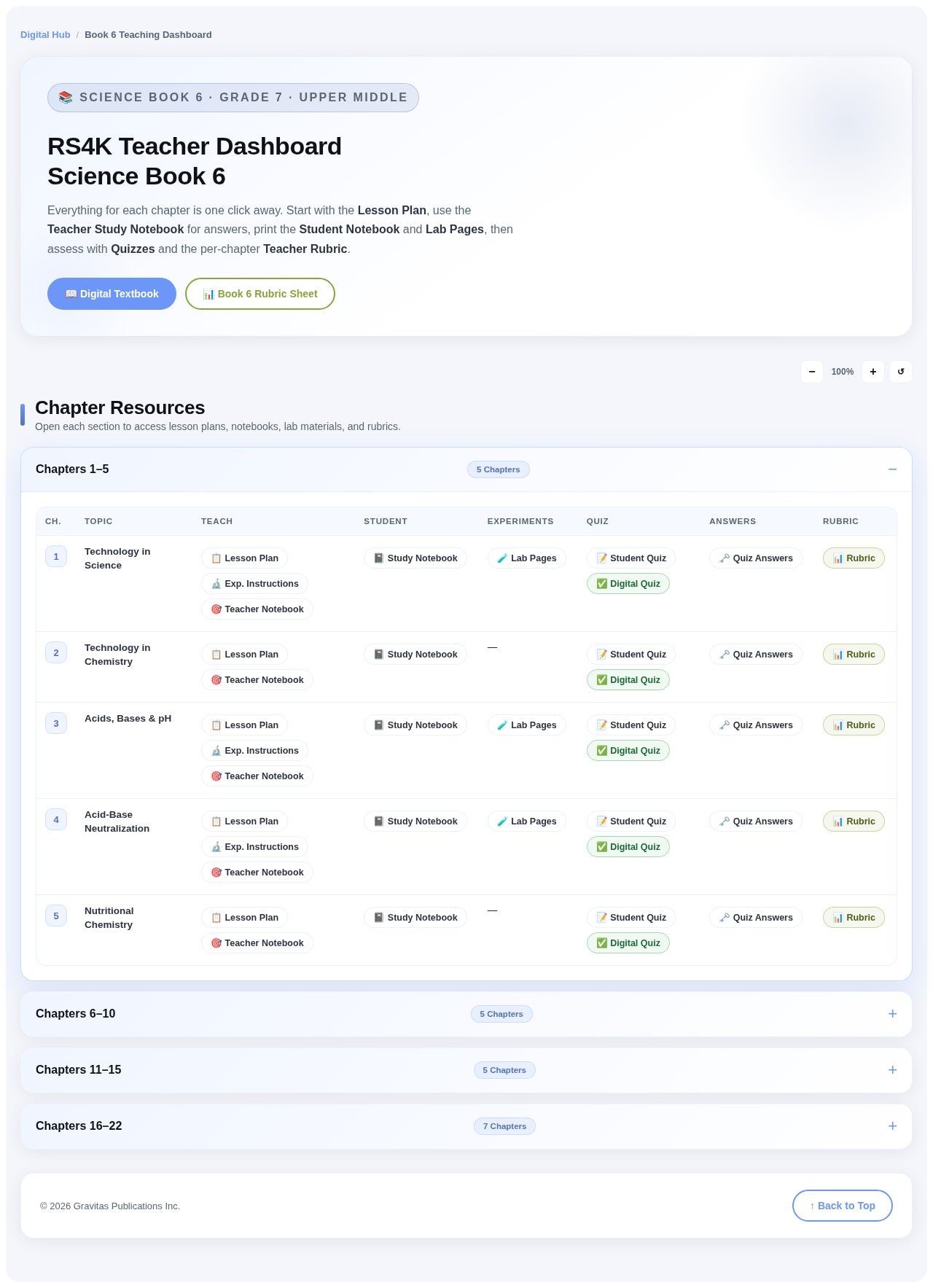This screenshot has width=933, height=1288.
Task: Click the zoom out minus icon
Action: (x=812, y=372)
